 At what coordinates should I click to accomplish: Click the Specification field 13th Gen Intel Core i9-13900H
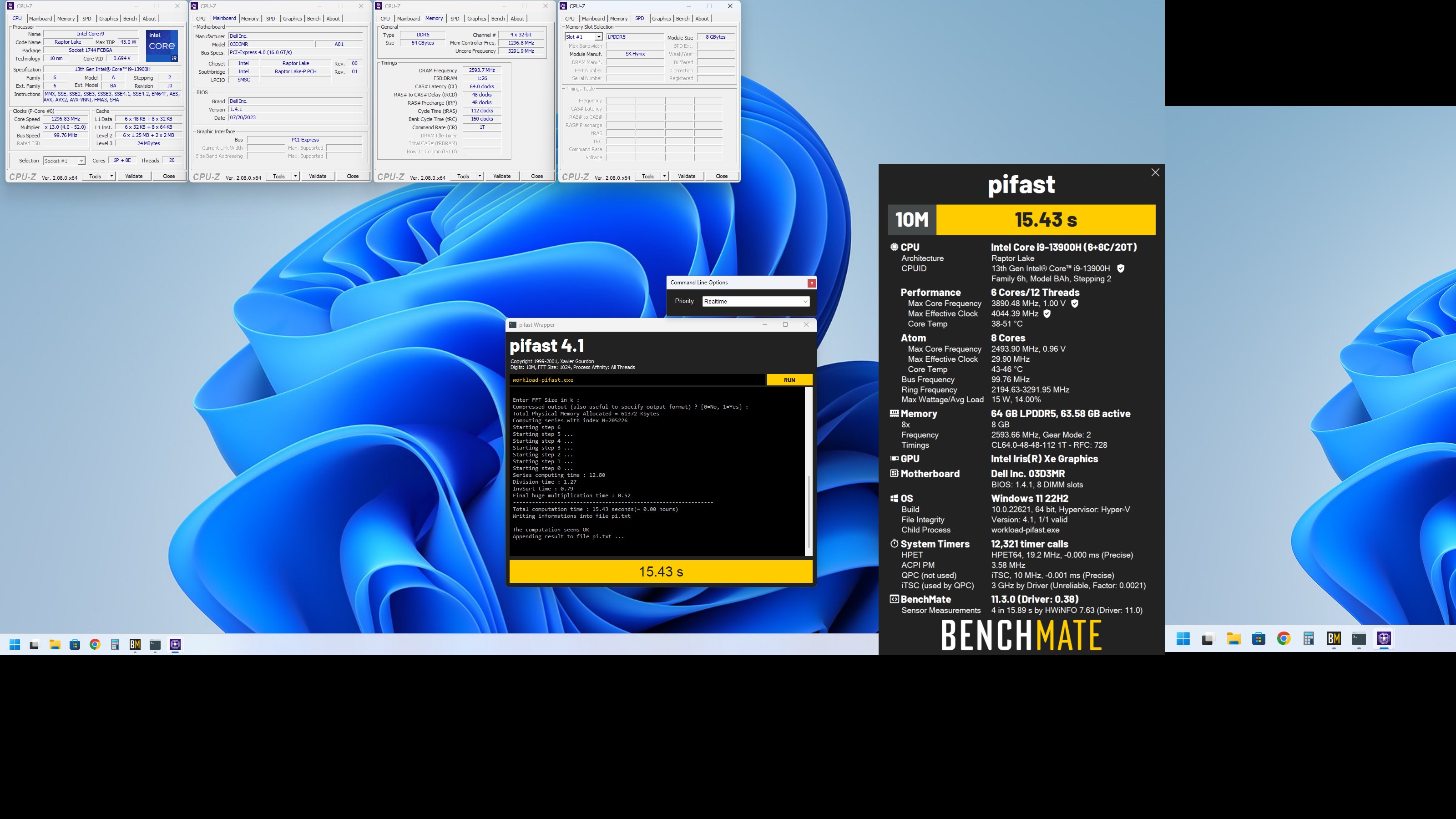point(112,70)
